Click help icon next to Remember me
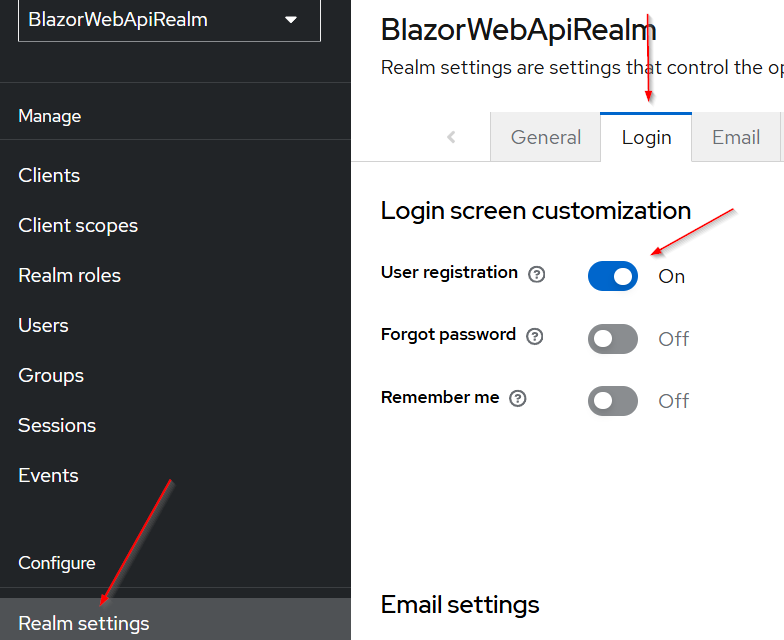Image resolution: width=784 pixels, height=640 pixels. (x=518, y=398)
